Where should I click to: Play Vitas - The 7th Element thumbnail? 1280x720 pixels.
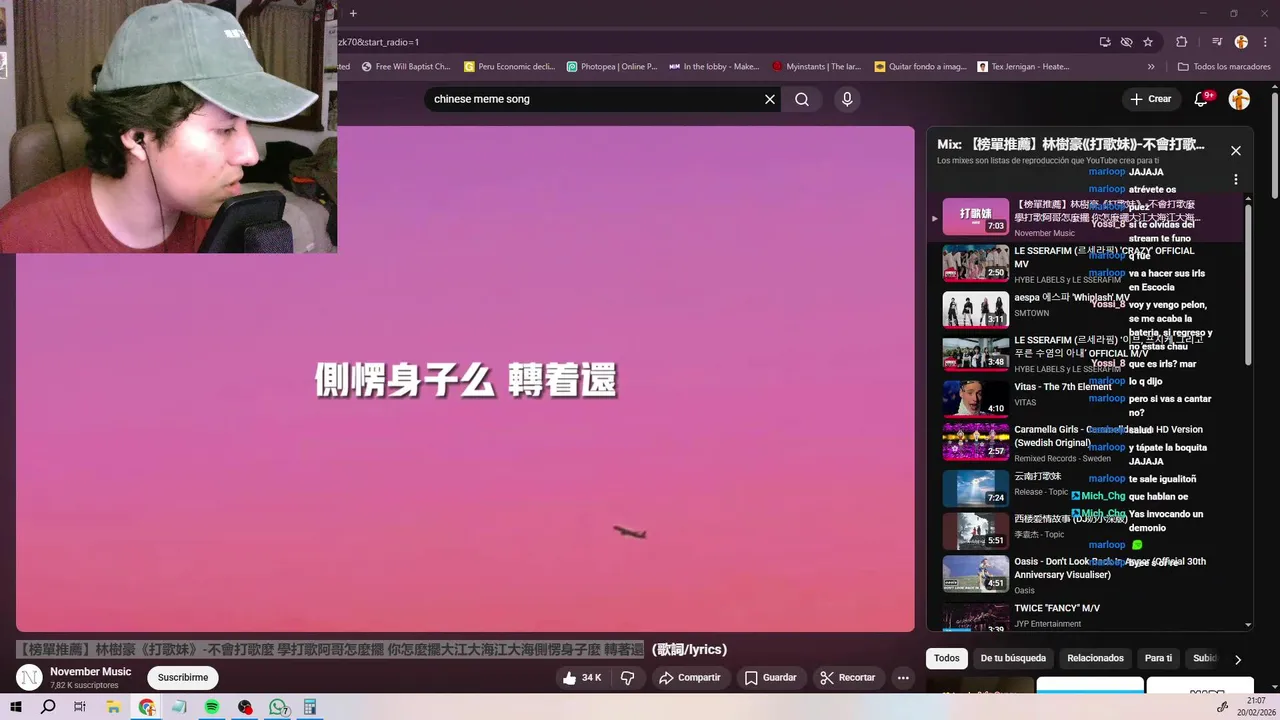click(975, 399)
